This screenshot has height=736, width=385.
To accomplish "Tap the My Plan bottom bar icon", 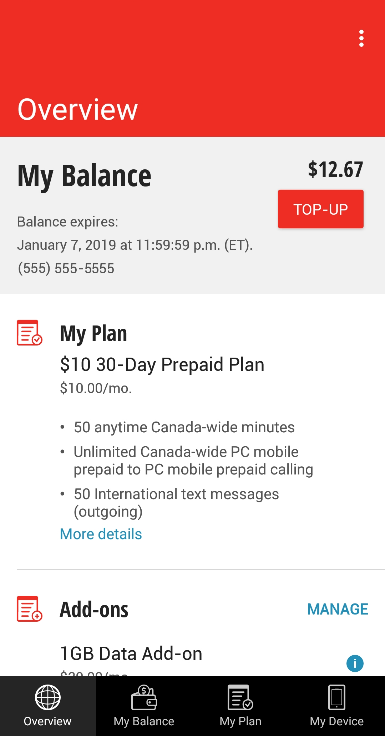I will click(x=240, y=697).
